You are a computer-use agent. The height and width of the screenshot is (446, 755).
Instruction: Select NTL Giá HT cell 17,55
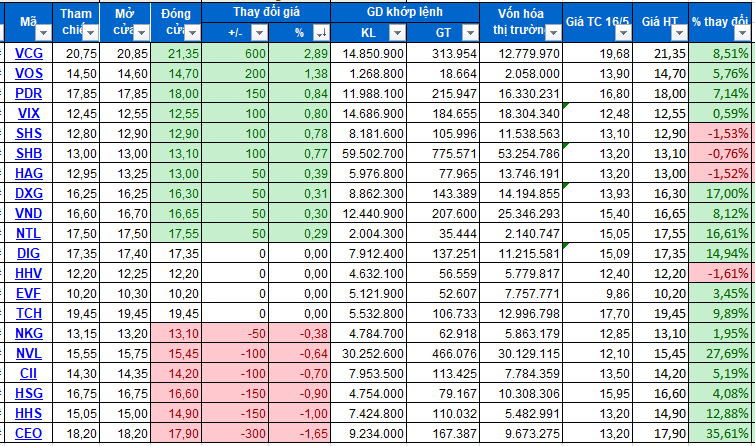point(661,234)
